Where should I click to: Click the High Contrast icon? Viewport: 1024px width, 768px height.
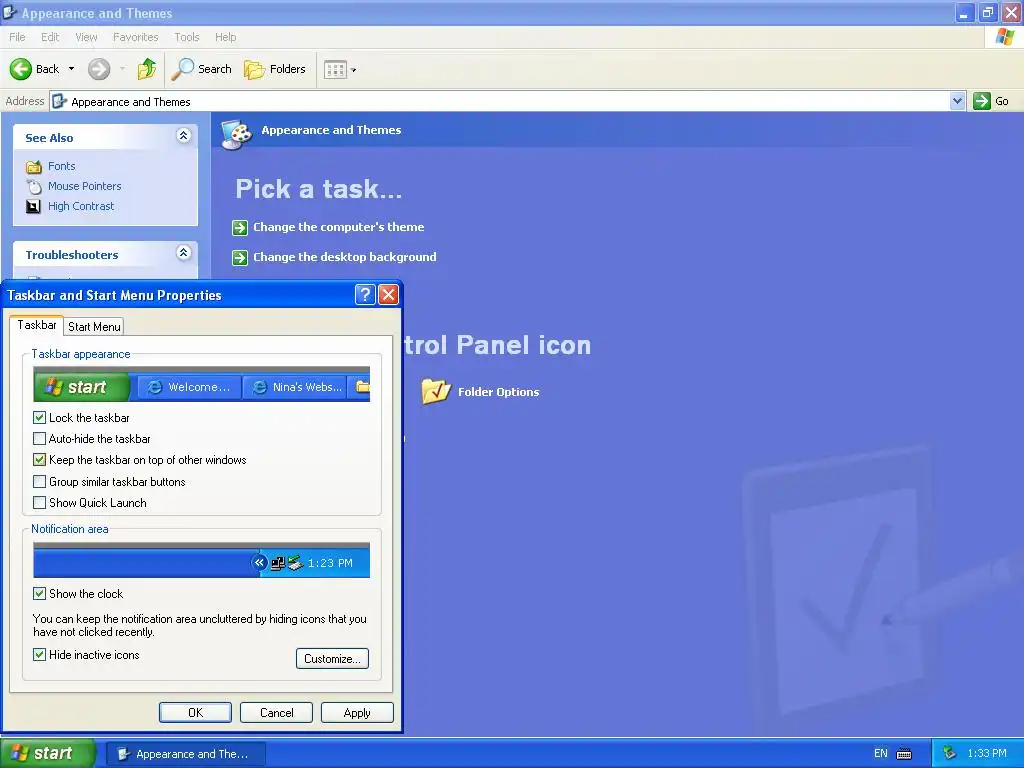pos(33,206)
